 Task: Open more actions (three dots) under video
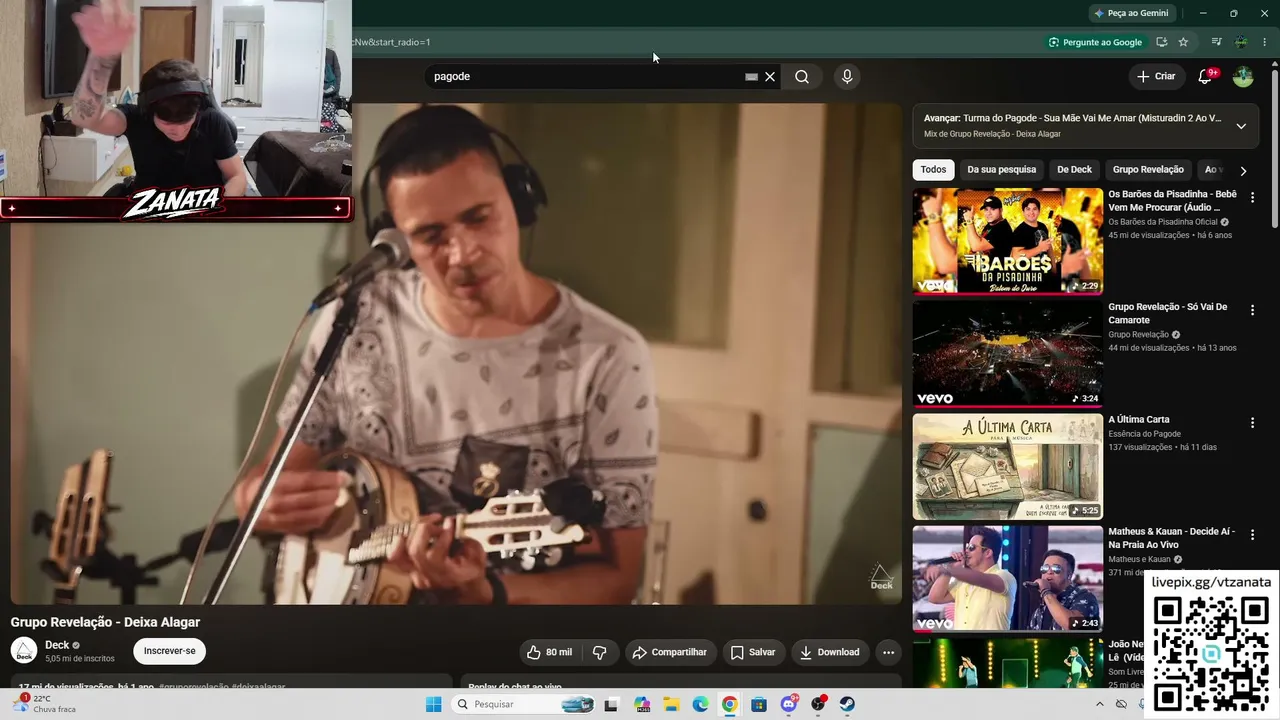click(x=888, y=652)
